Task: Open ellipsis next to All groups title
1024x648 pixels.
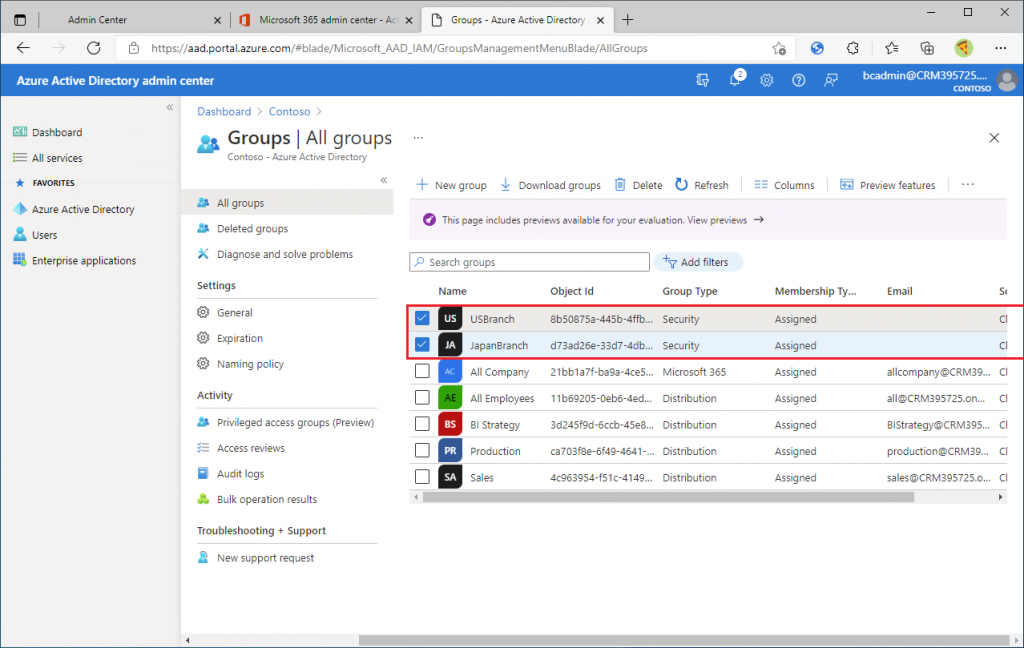Action: [x=418, y=138]
